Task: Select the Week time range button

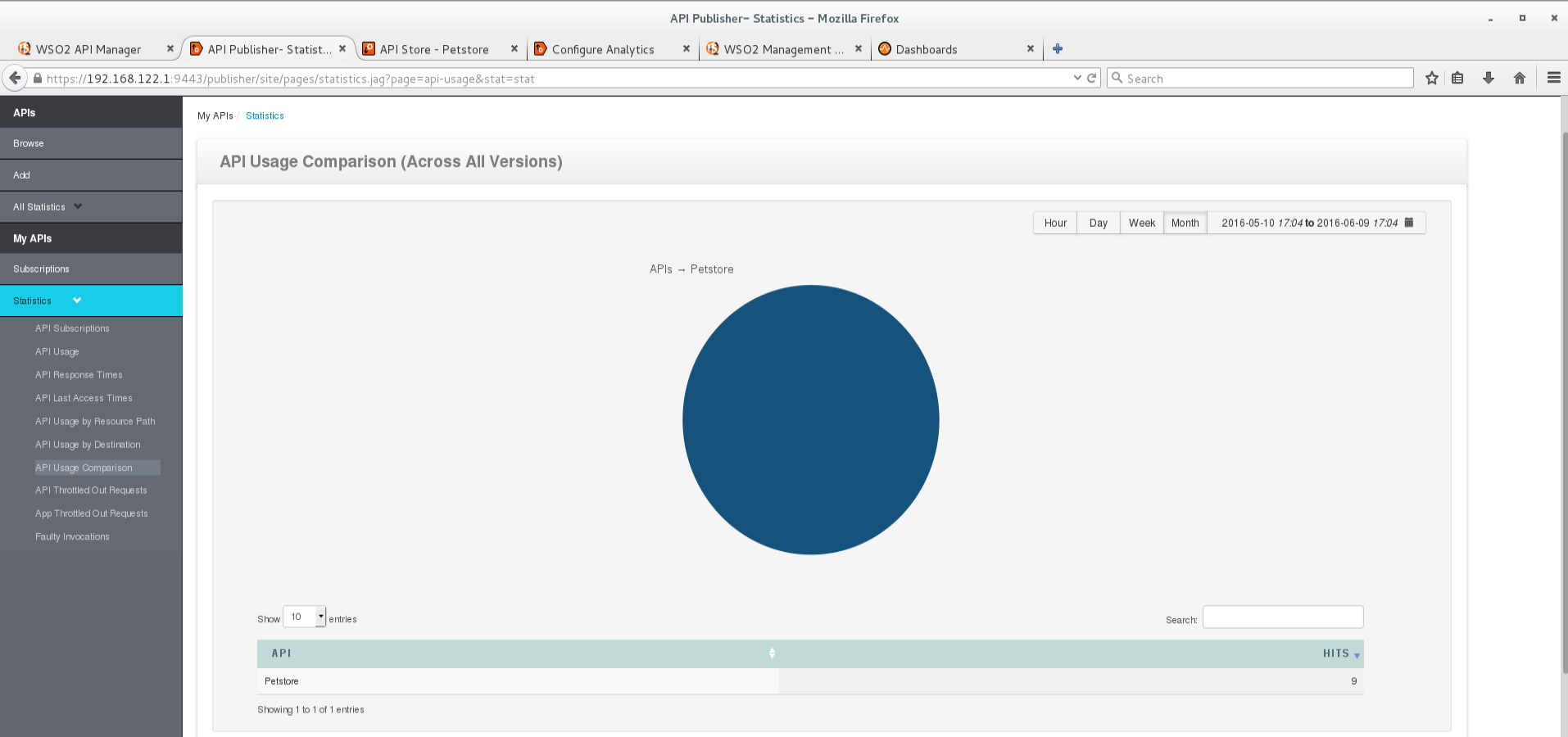Action: 1142,223
